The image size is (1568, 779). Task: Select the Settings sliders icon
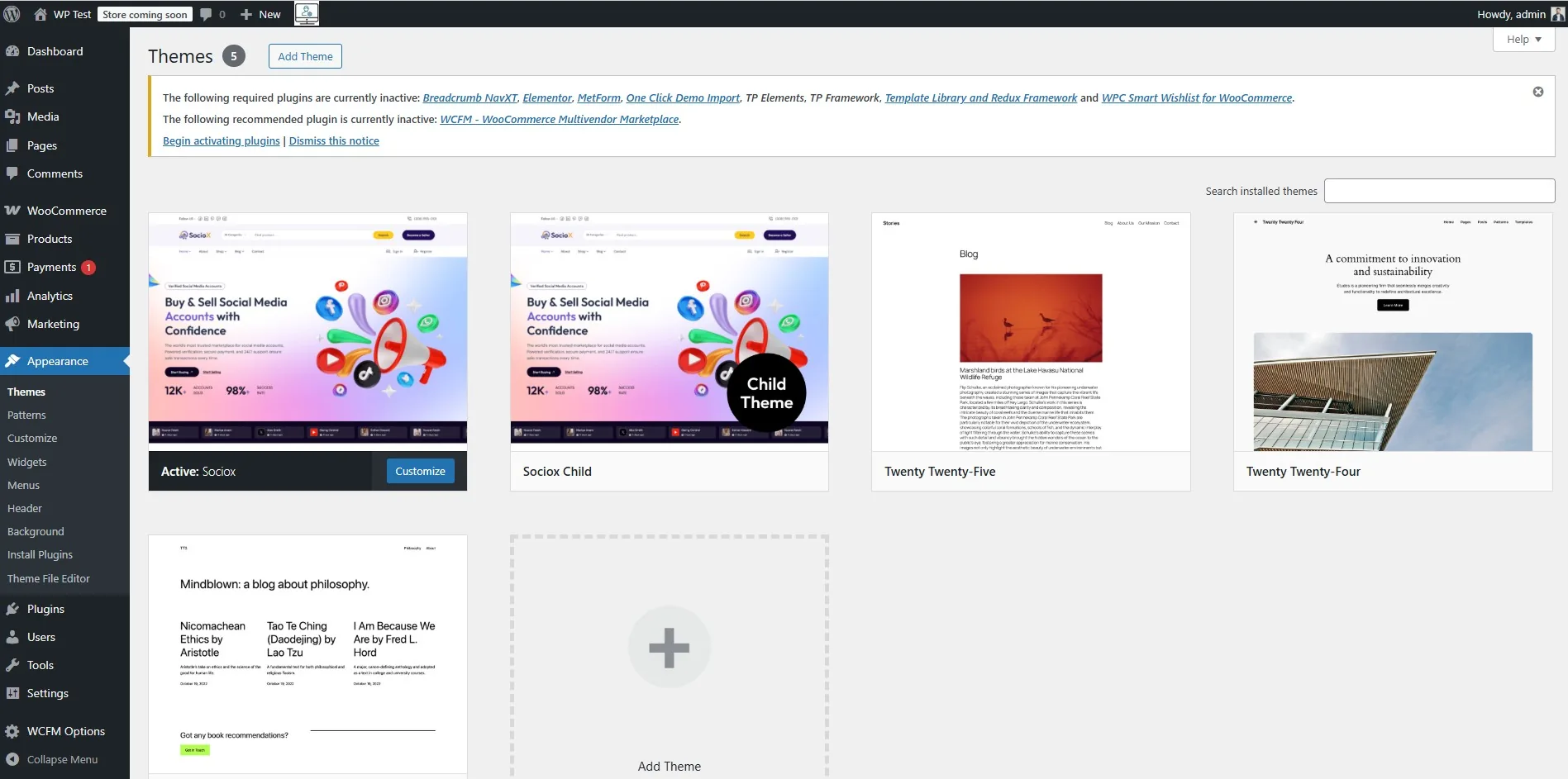coord(12,693)
